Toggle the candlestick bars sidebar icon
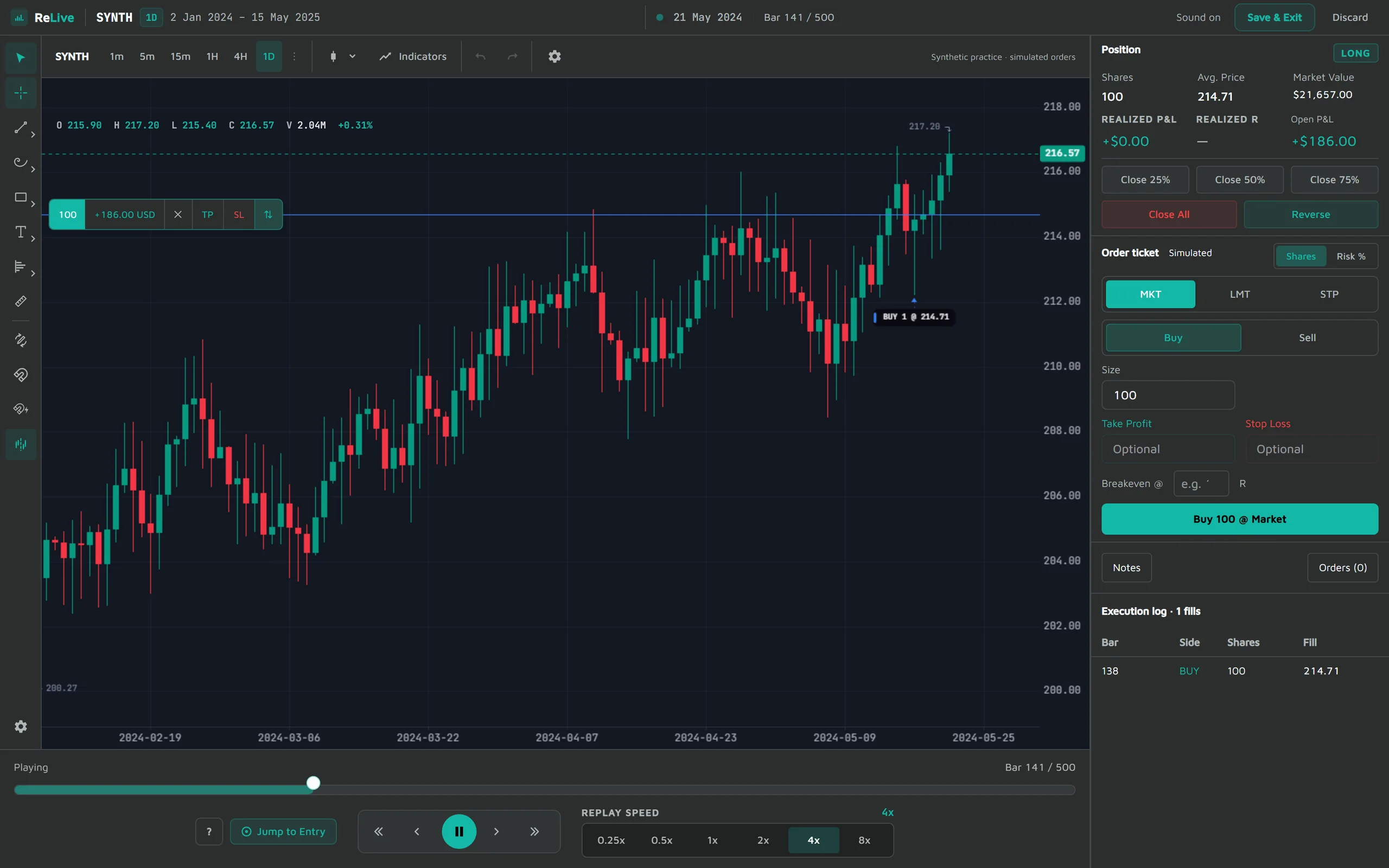This screenshot has height=868, width=1389. 21,444
